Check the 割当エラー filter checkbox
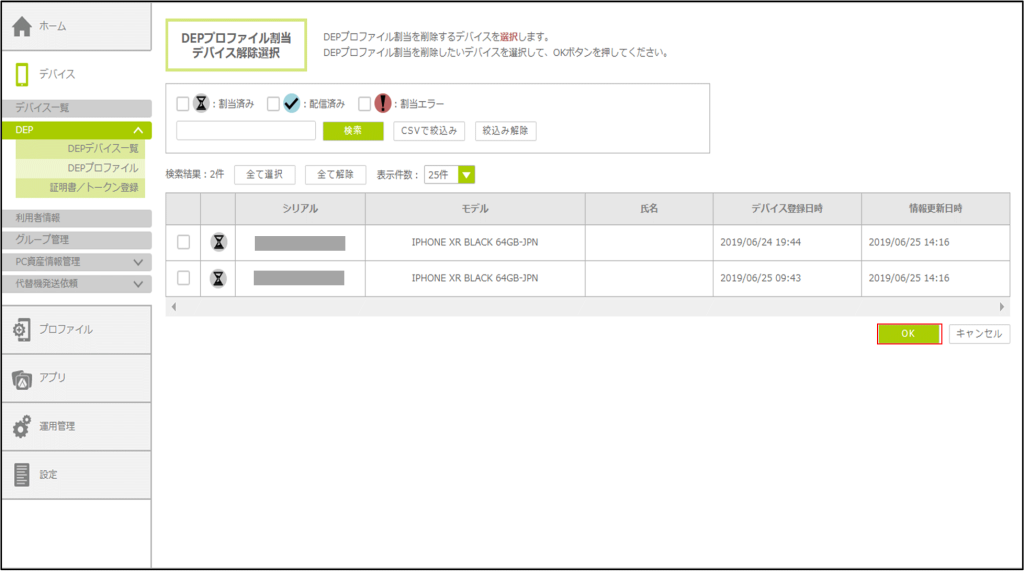1024x580 pixels. point(364,103)
